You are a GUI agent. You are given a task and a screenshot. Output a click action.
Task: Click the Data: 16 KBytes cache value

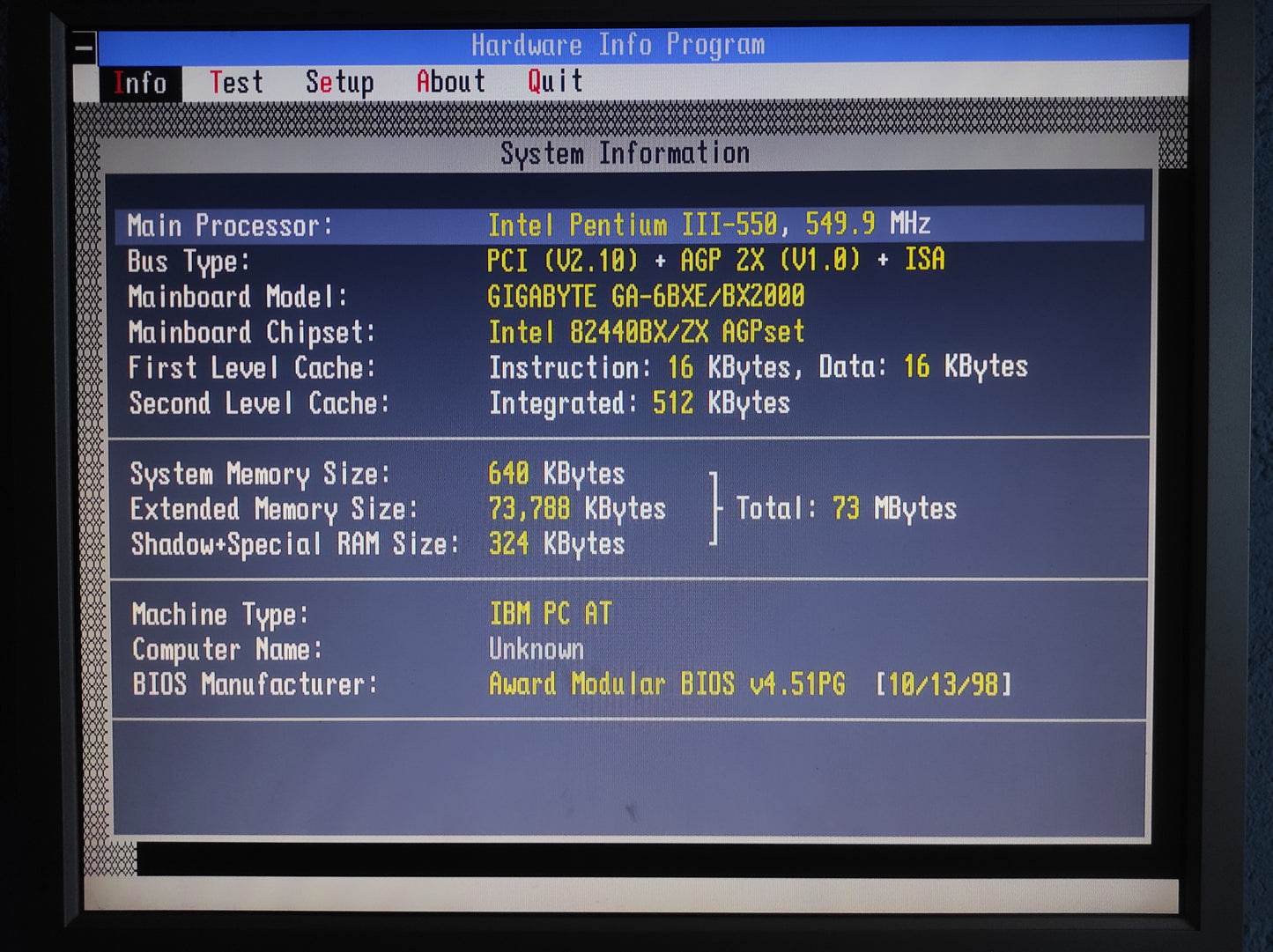tap(923, 366)
